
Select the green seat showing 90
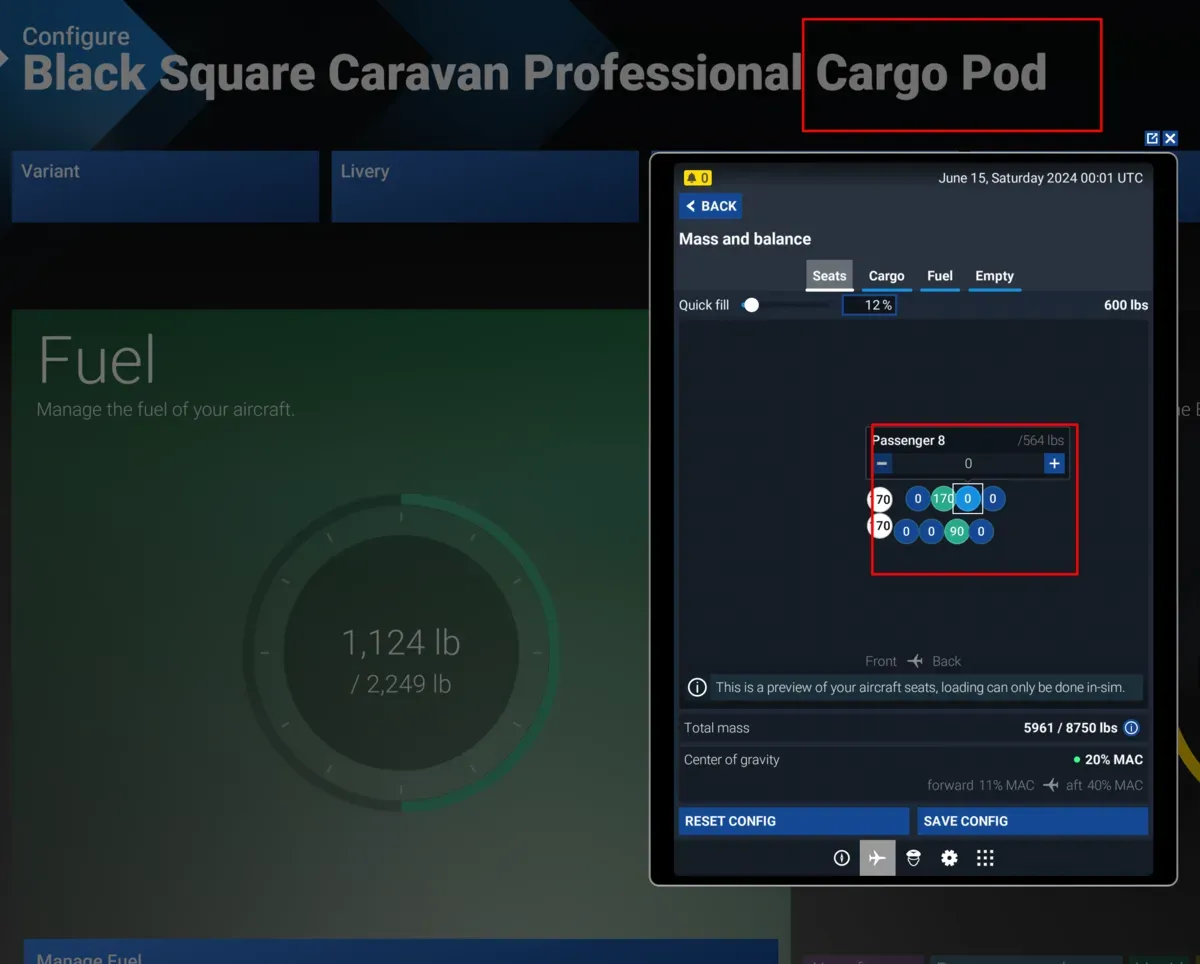957,531
